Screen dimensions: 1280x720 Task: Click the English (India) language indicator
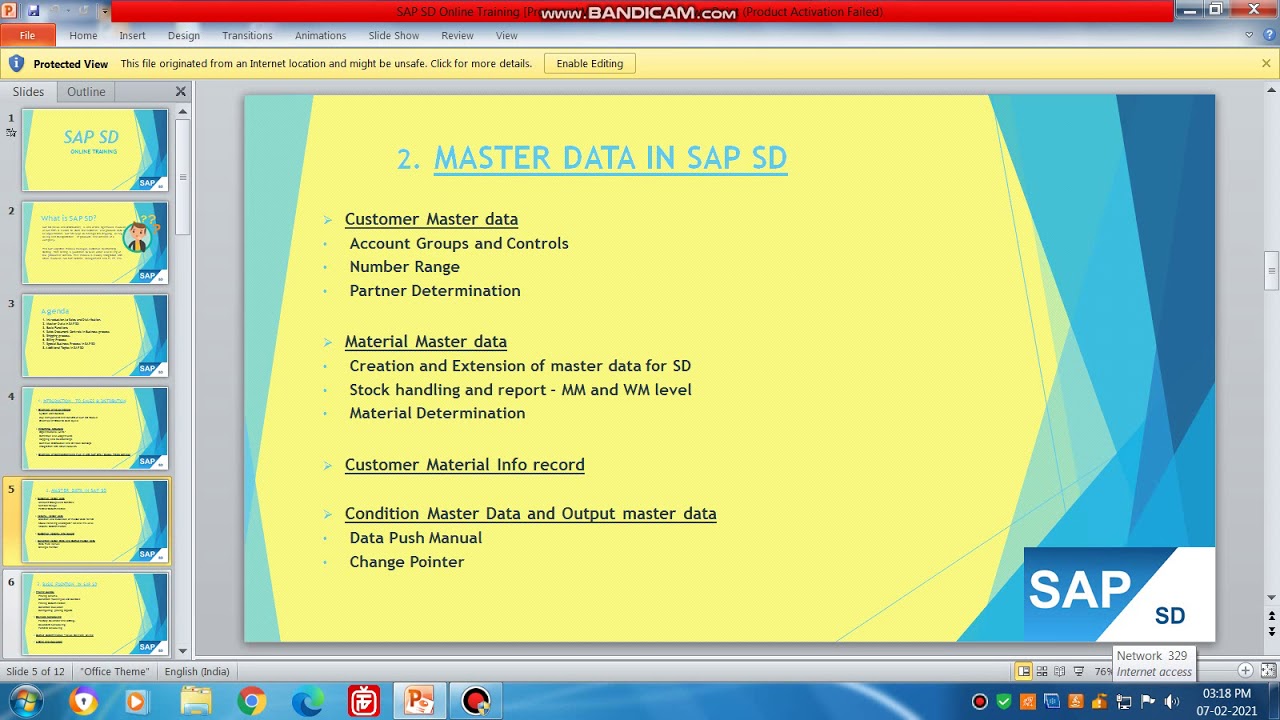[x=197, y=672]
